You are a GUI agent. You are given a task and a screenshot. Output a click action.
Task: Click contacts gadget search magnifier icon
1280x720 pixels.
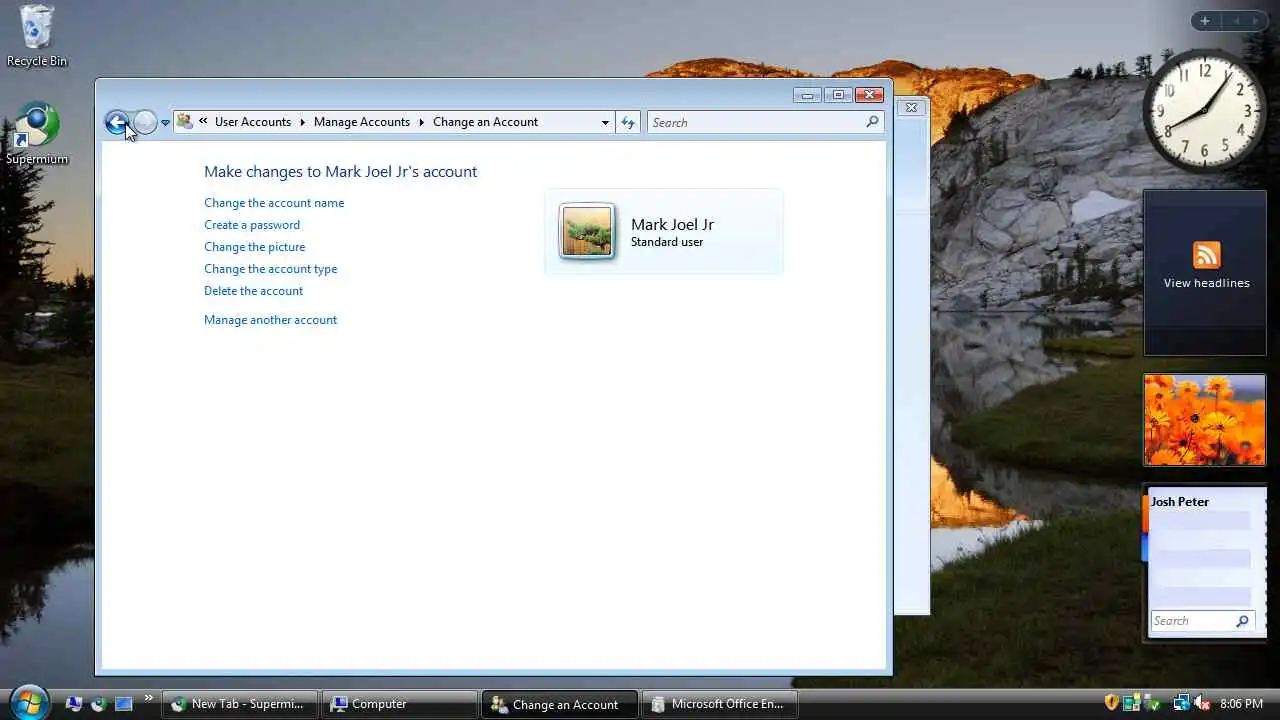[1243, 621]
